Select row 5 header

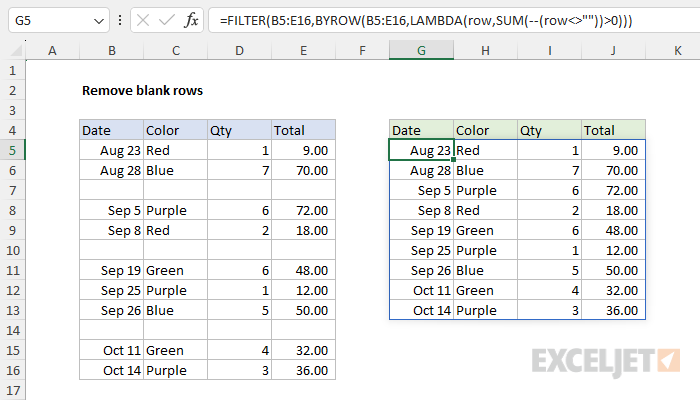[12, 150]
